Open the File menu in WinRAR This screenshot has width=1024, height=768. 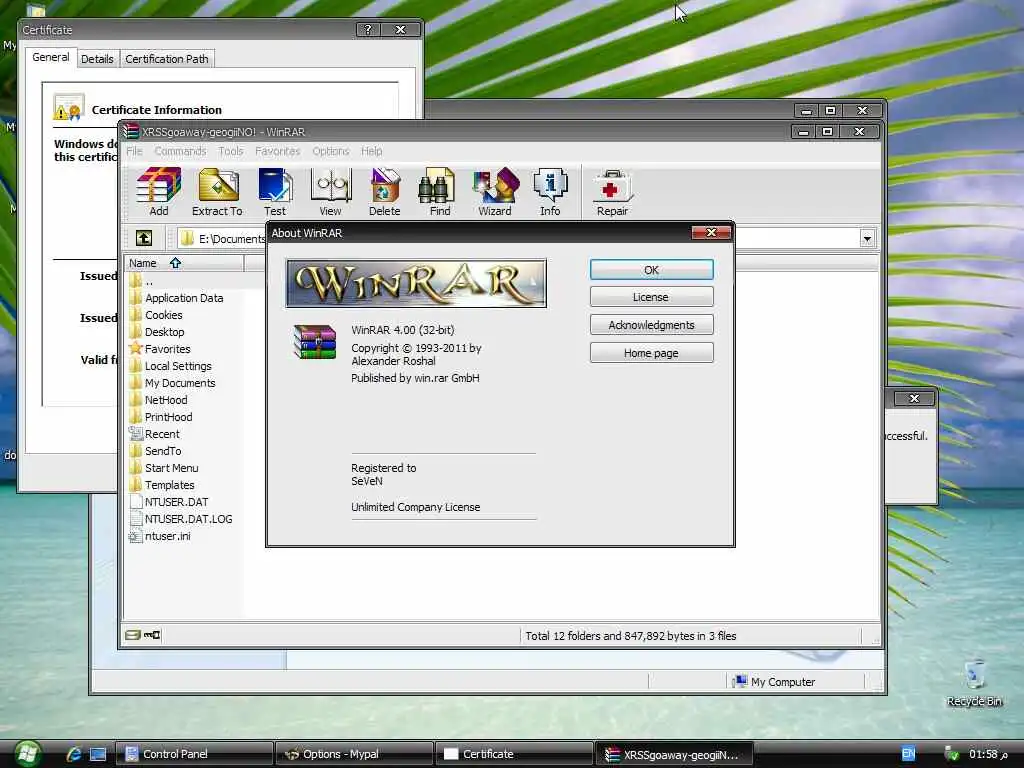[135, 151]
